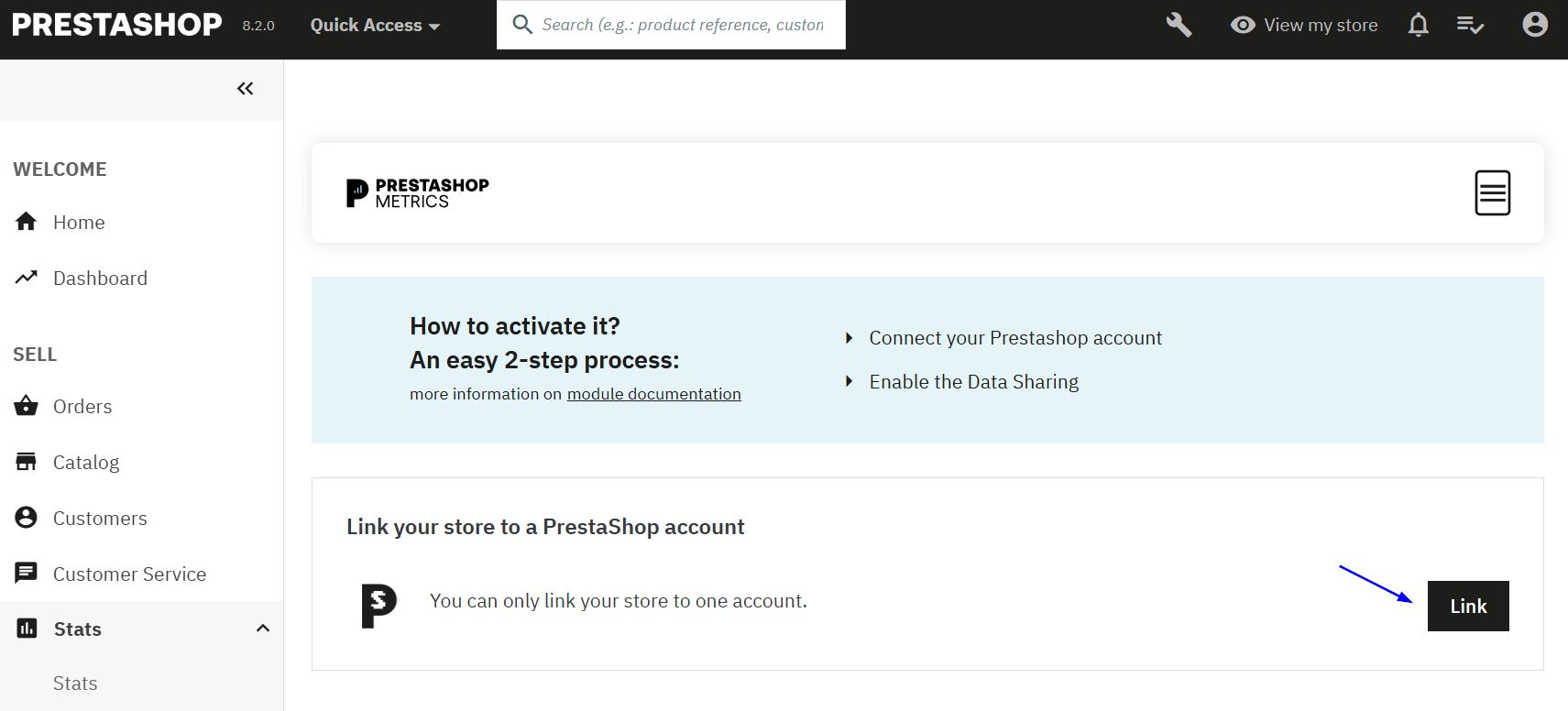The height and width of the screenshot is (711, 1568).
Task: Click the search magnifier icon
Action: (522, 25)
